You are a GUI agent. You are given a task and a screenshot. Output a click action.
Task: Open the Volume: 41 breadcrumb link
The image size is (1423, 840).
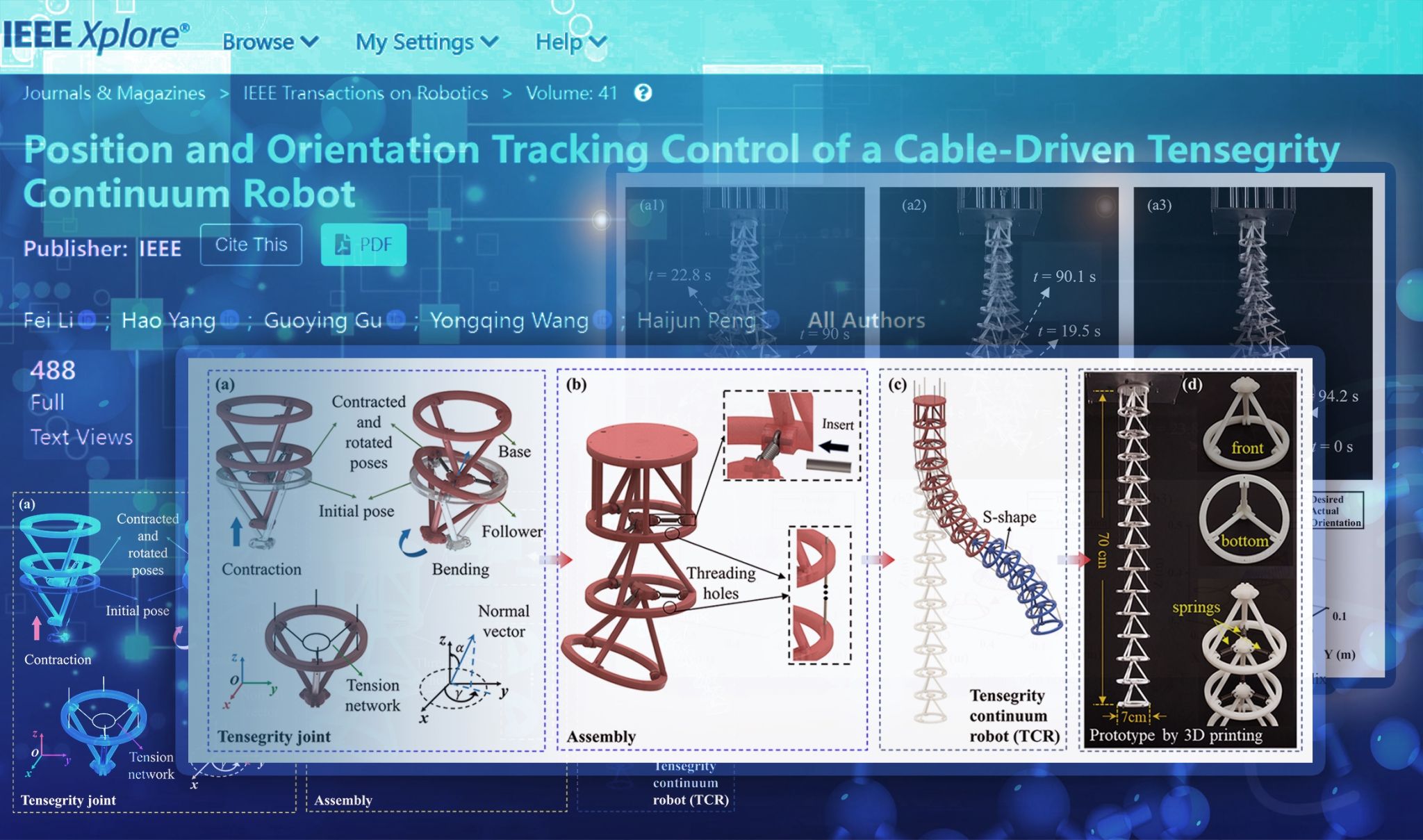(x=571, y=93)
